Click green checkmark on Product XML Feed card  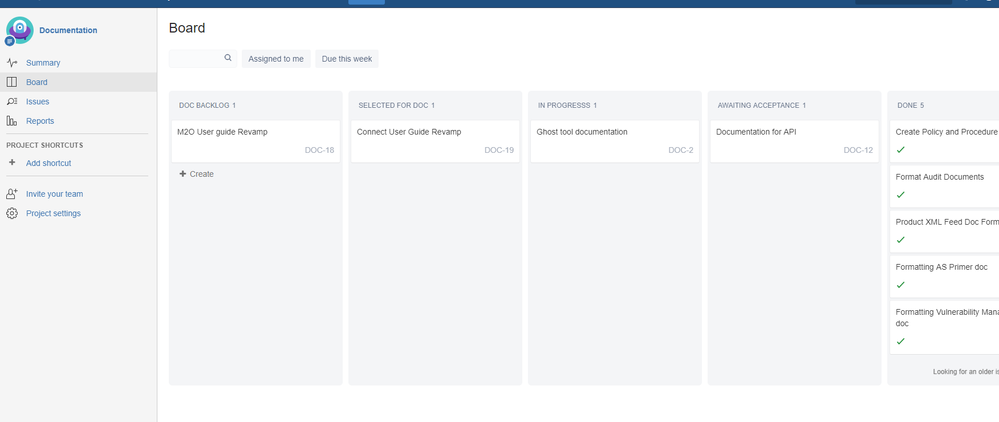900,240
